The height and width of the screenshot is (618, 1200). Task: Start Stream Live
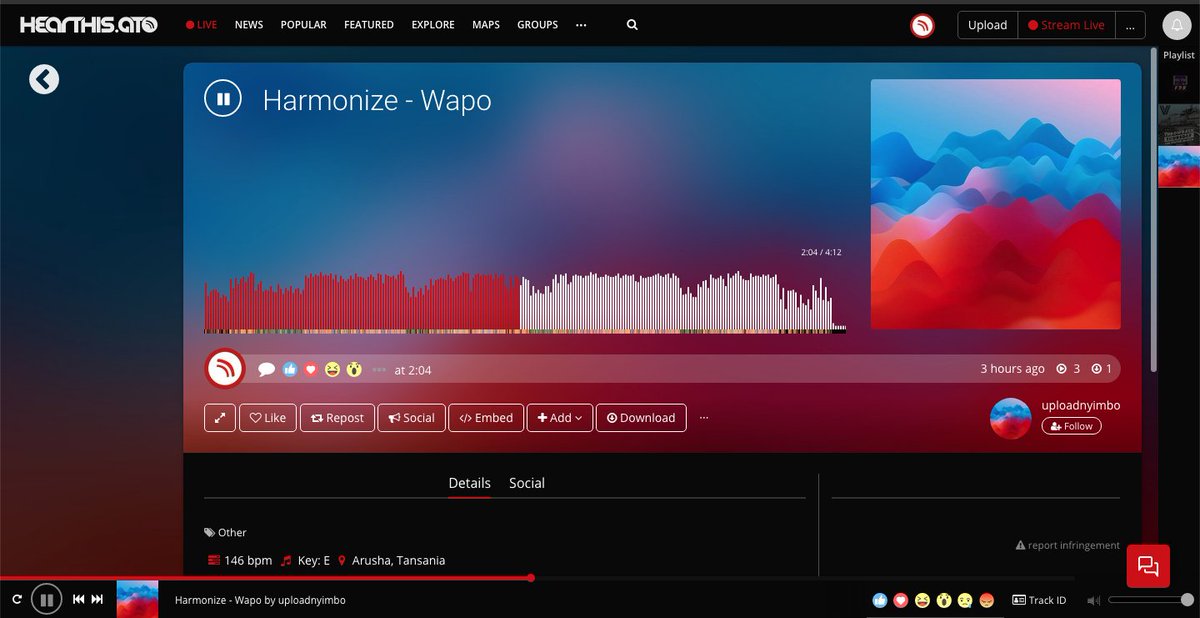(1066, 25)
